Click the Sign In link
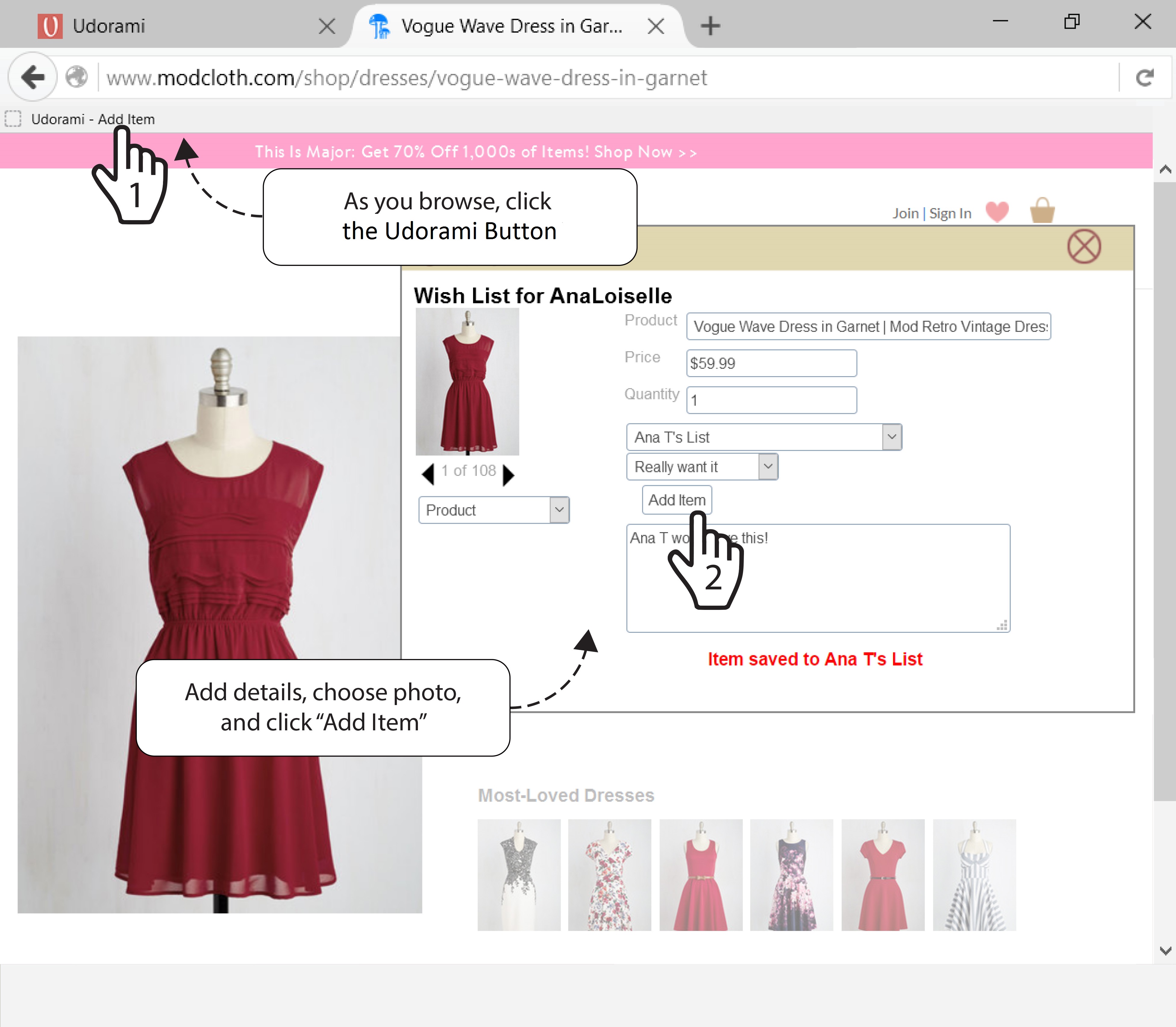This screenshot has width=1176, height=1027. click(x=950, y=214)
